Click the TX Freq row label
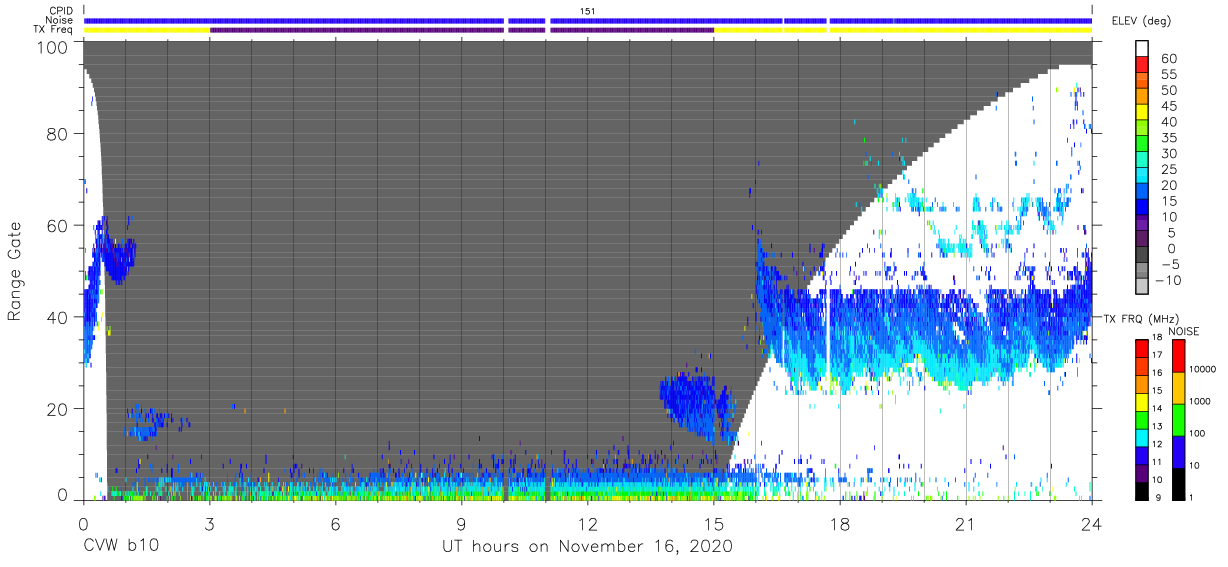Image resolution: width=1228 pixels, height=567 pixels. click(x=52, y=30)
